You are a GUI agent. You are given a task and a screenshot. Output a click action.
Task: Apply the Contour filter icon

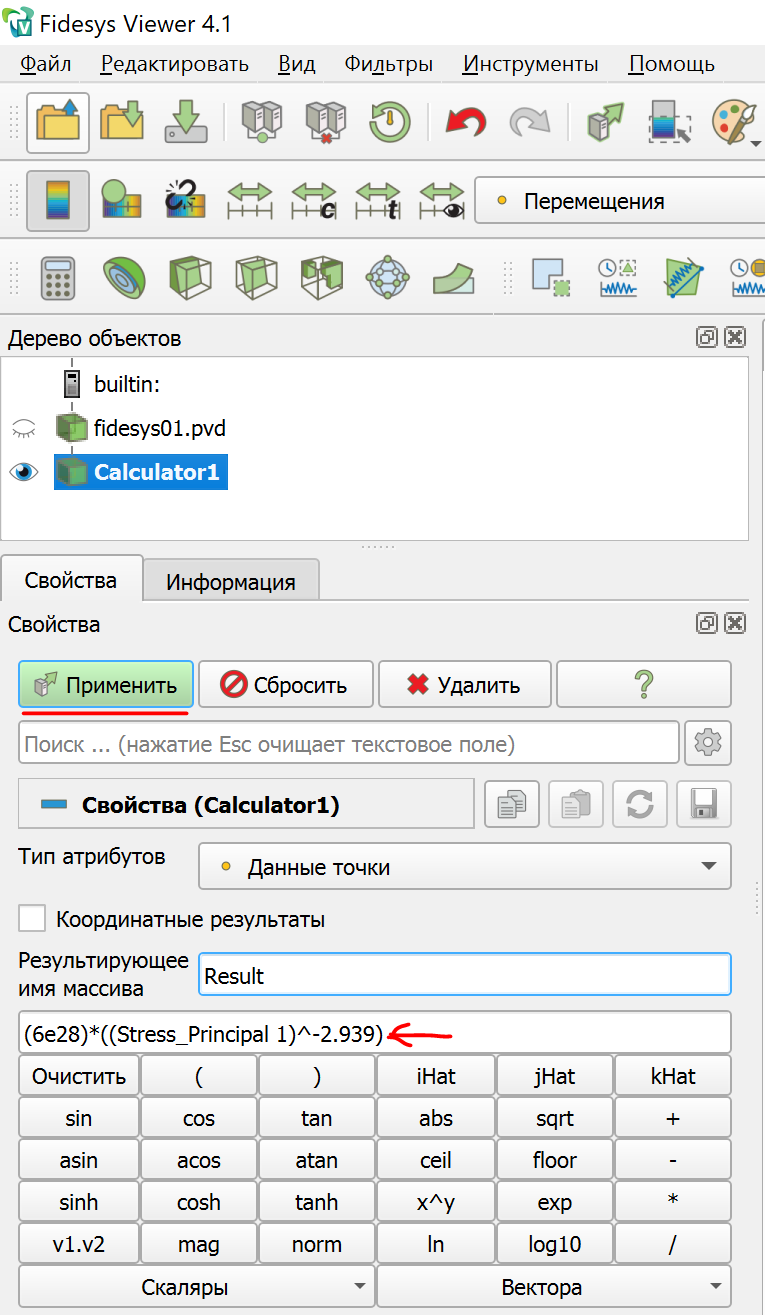pos(123,277)
